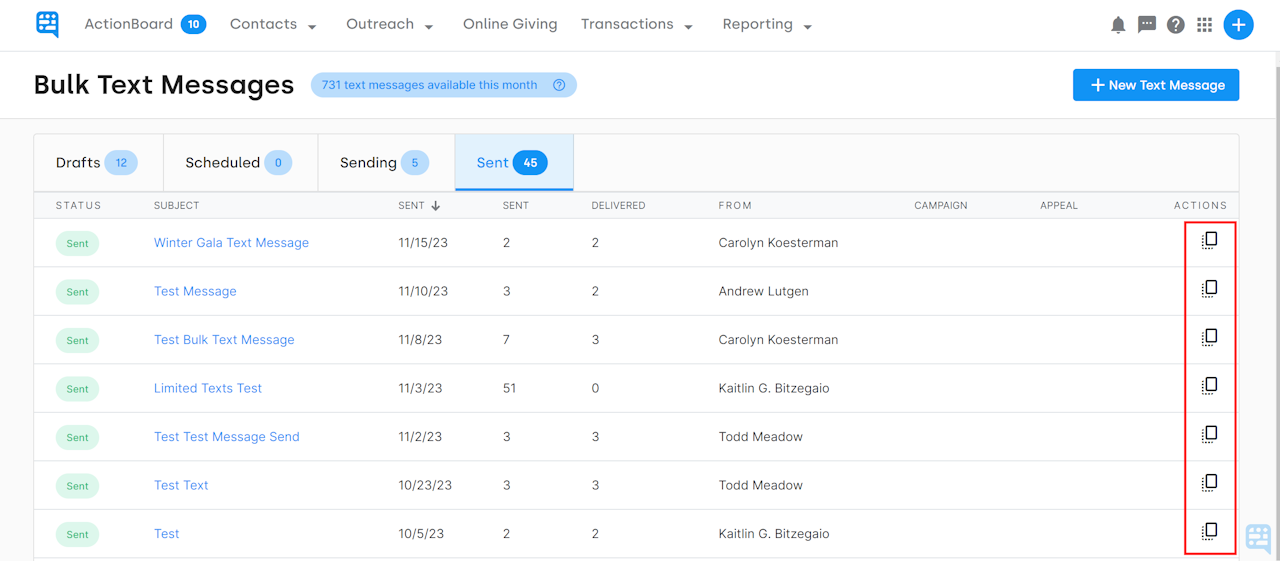Sort by the Campaign column header
Screen dimensions: 1280x561
pos(941,206)
